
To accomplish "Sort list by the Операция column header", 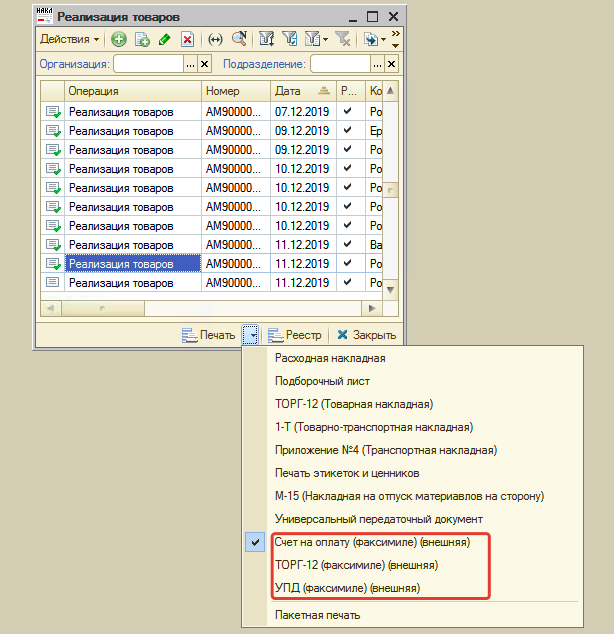I will pyautogui.click(x=133, y=91).
